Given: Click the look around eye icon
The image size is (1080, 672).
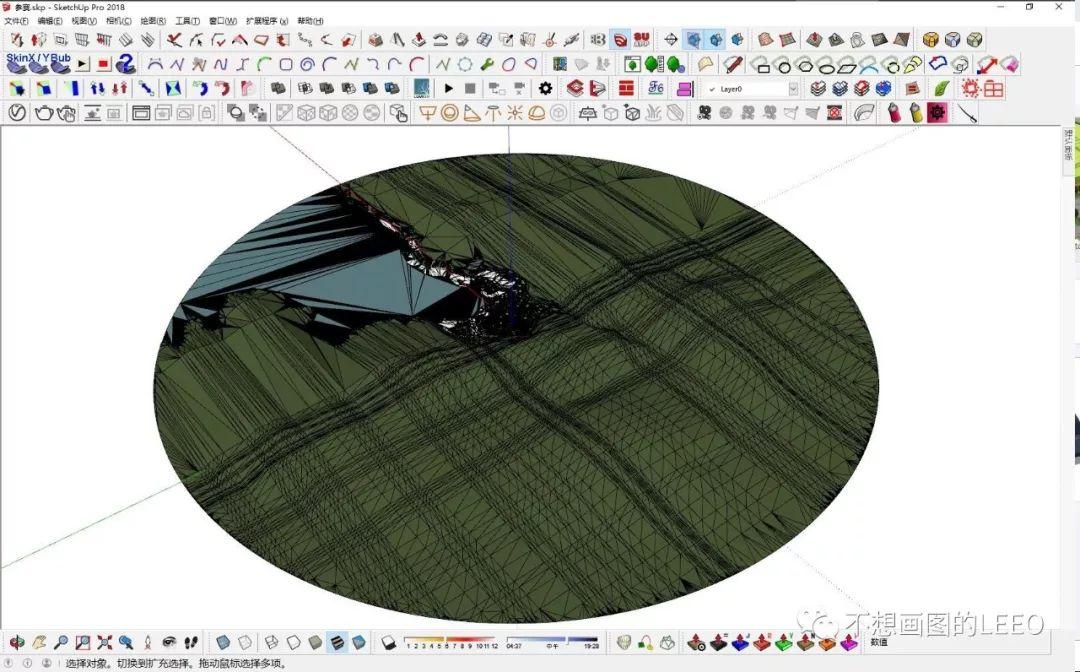Looking at the screenshot, I should 169,642.
